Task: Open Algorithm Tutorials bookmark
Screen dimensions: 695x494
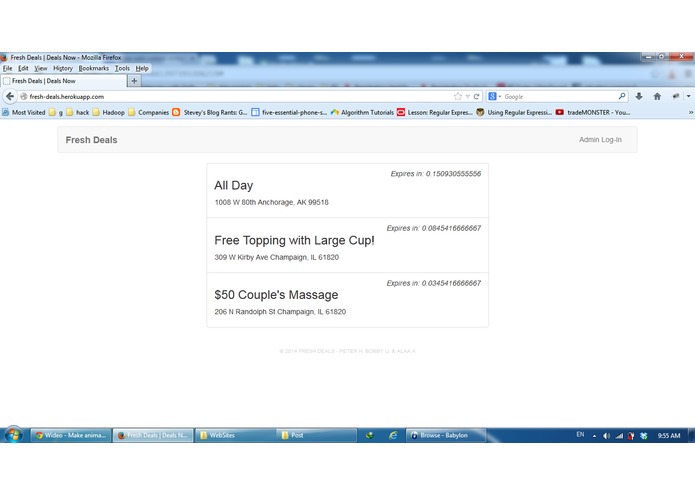Action: (362, 113)
